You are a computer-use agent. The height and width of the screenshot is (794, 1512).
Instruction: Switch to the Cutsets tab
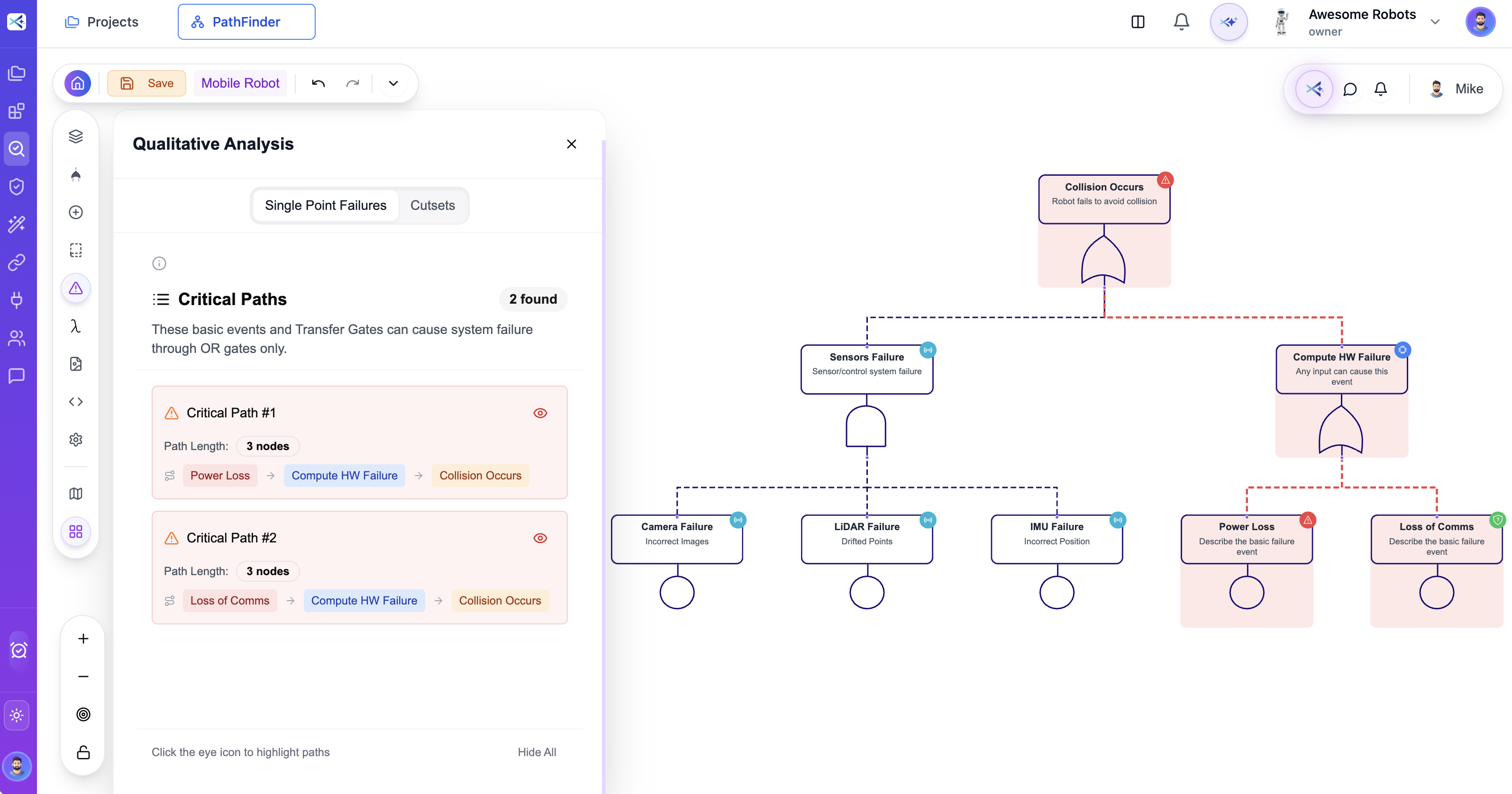pyautogui.click(x=433, y=206)
